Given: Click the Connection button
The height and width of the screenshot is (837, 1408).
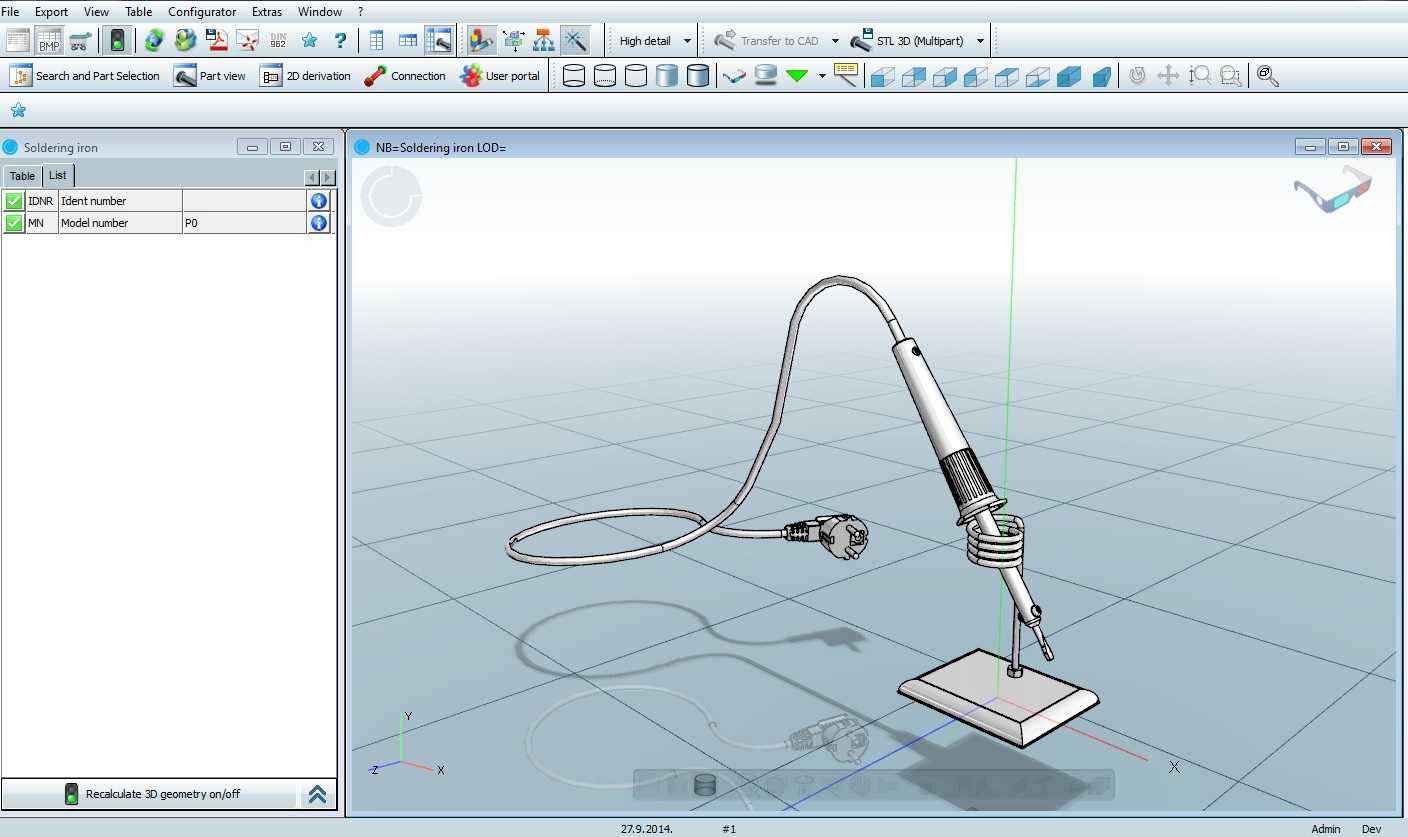Looking at the screenshot, I should [x=405, y=76].
